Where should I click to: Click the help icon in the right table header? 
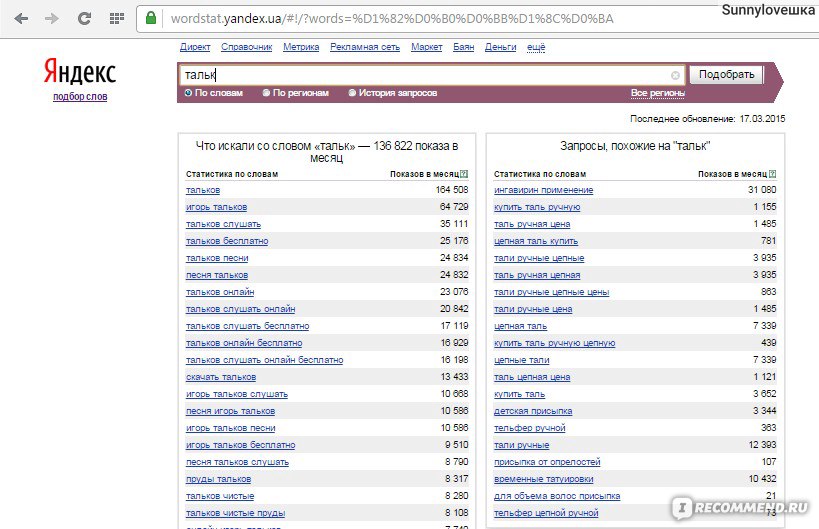(773, 174)
